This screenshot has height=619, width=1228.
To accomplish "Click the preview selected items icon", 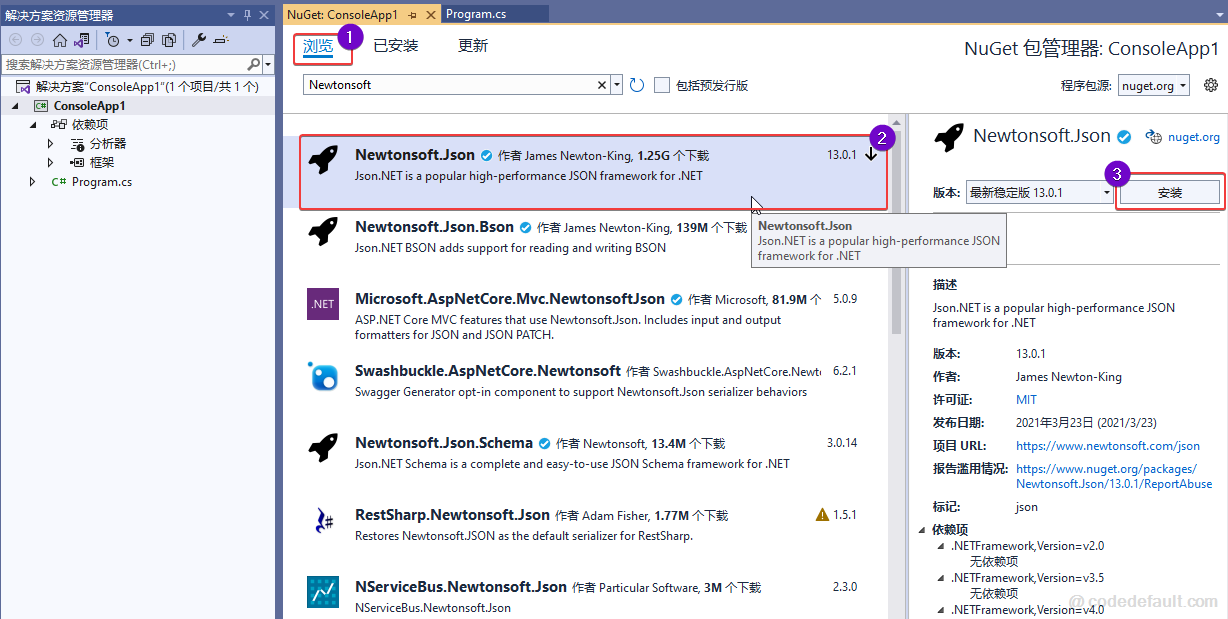I will [x=221, y=40].
